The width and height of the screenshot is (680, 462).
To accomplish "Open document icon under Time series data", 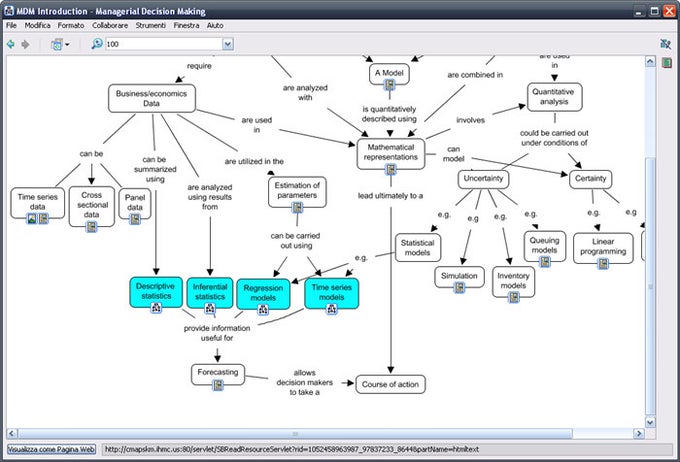I will [x=43, y=218].
